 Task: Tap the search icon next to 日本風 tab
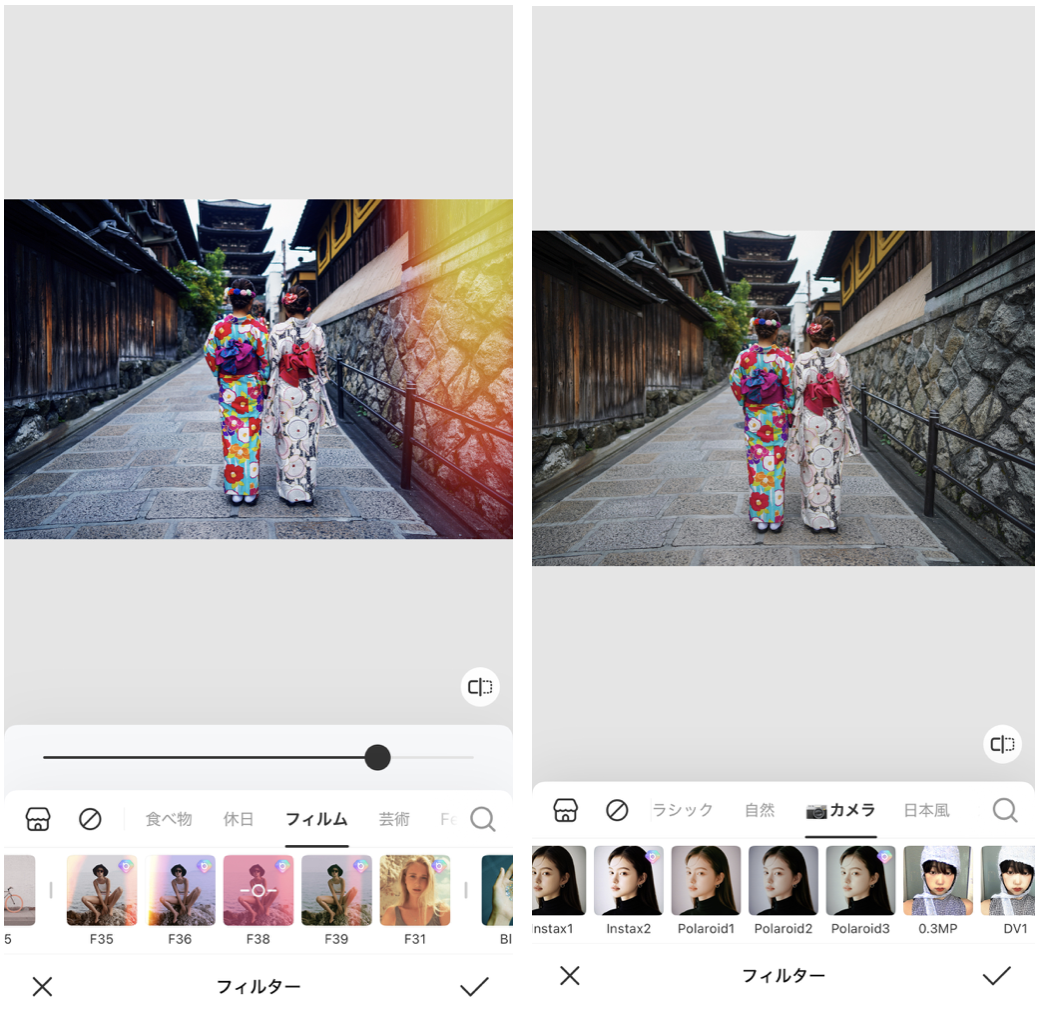[1004, 810]
